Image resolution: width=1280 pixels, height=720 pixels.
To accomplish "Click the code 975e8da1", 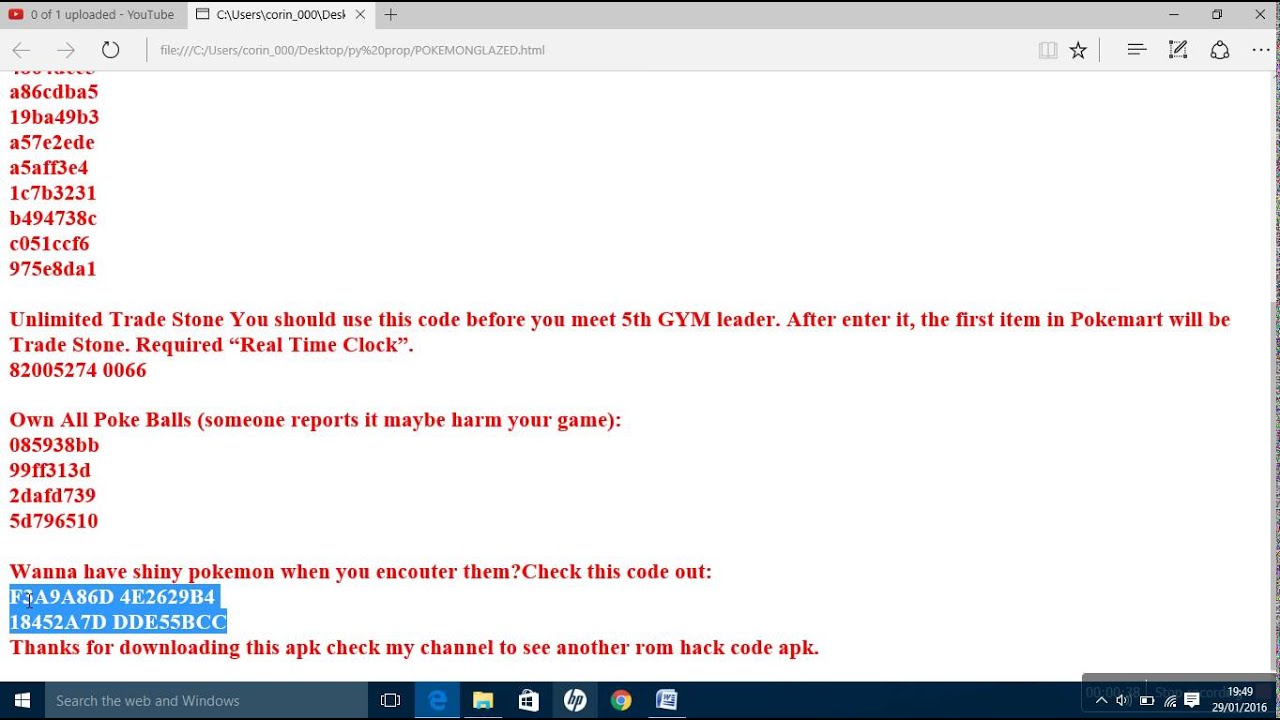I will 53,269.
